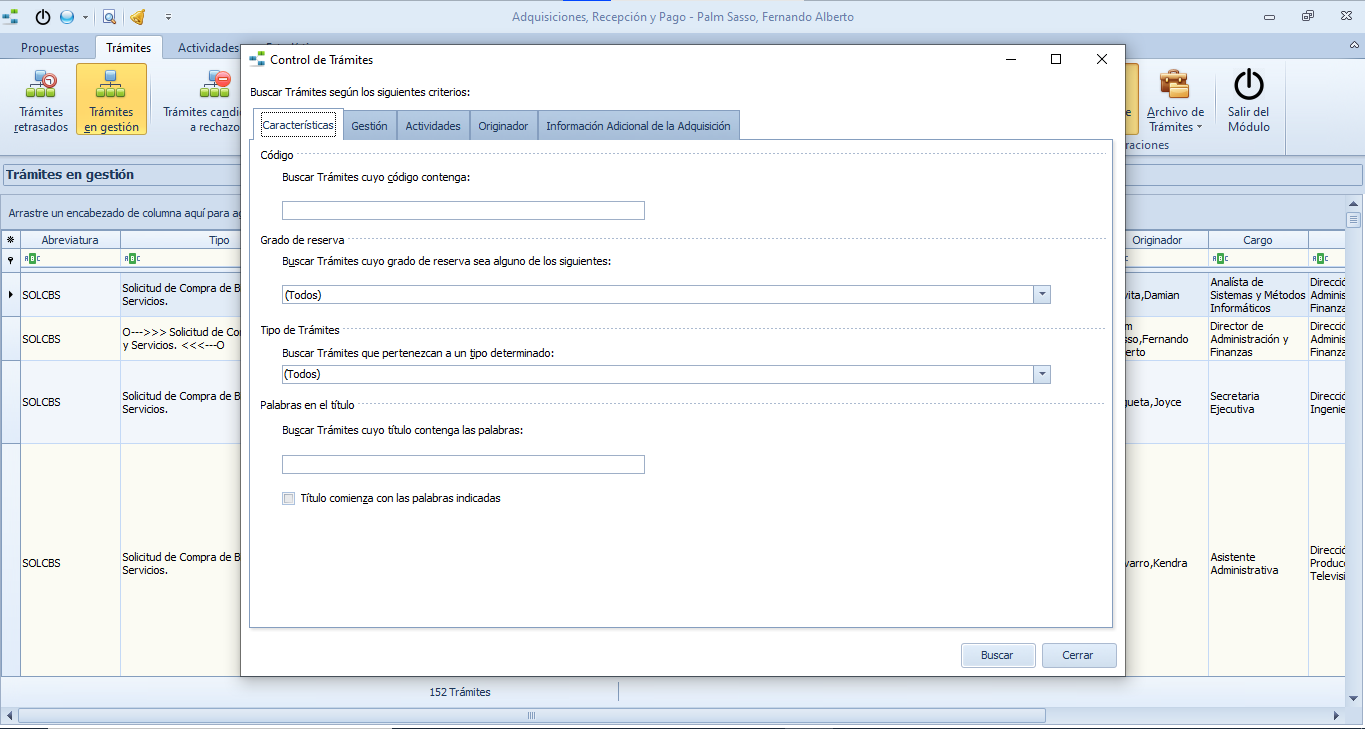1365x729 pixels.
Task: Open the Actividades tab in the dialog
Action: point(433,126)
